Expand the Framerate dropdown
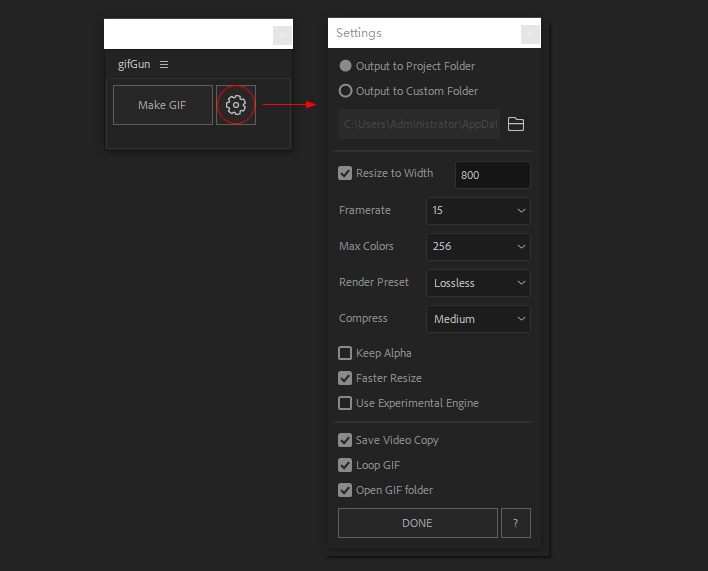Viewport: 708px width, 571px height. click(x=478, y=211)
